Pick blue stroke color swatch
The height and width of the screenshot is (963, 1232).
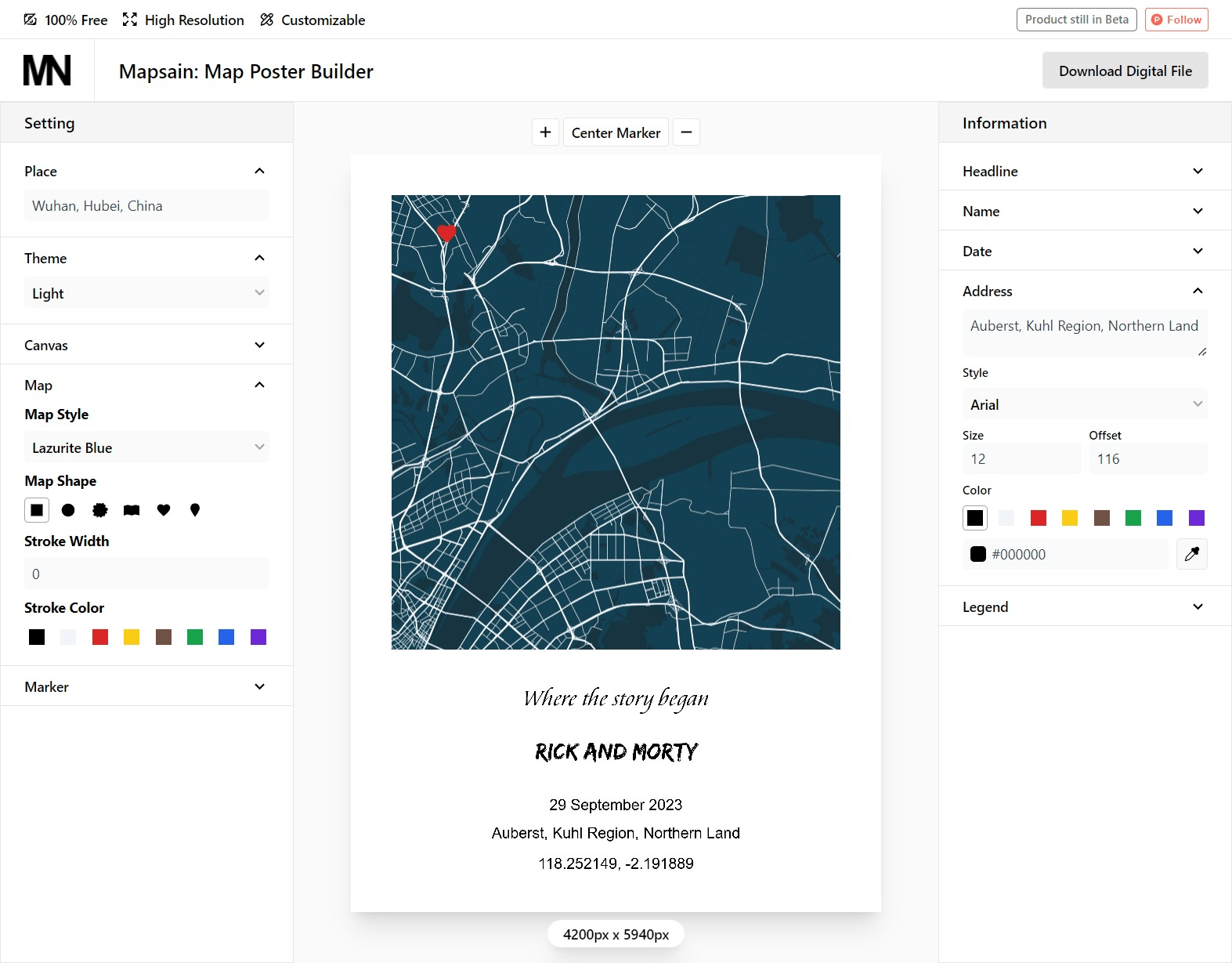coord(226,637)
